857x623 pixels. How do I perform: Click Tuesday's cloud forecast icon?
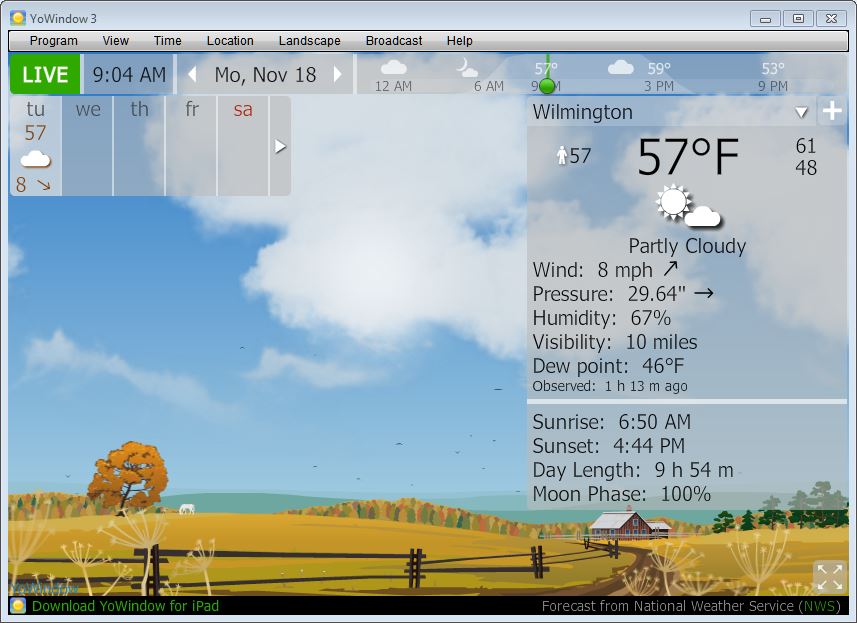coord(36,159)
